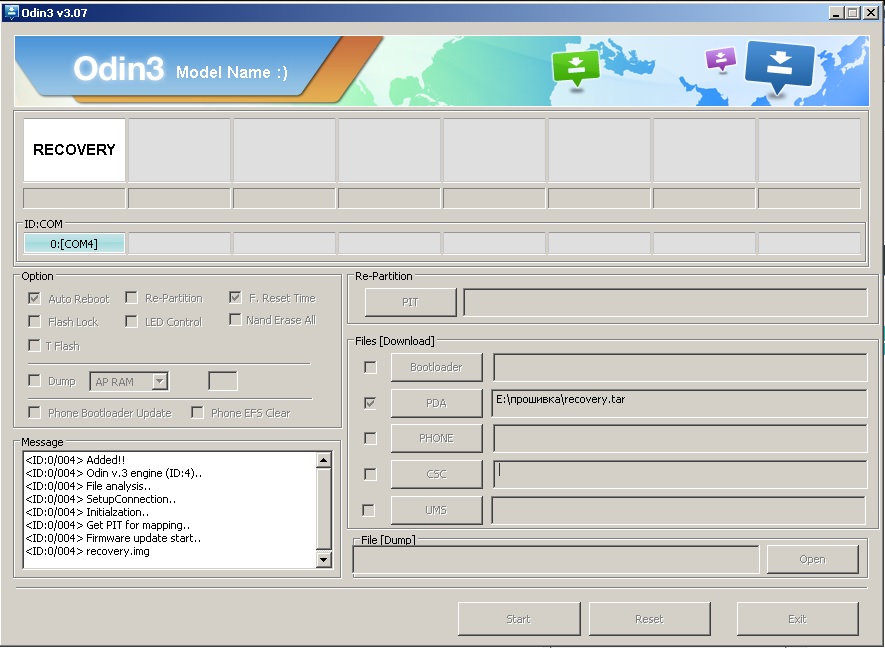Click the Start button
The image size is (885, 648).
point(519,619)
